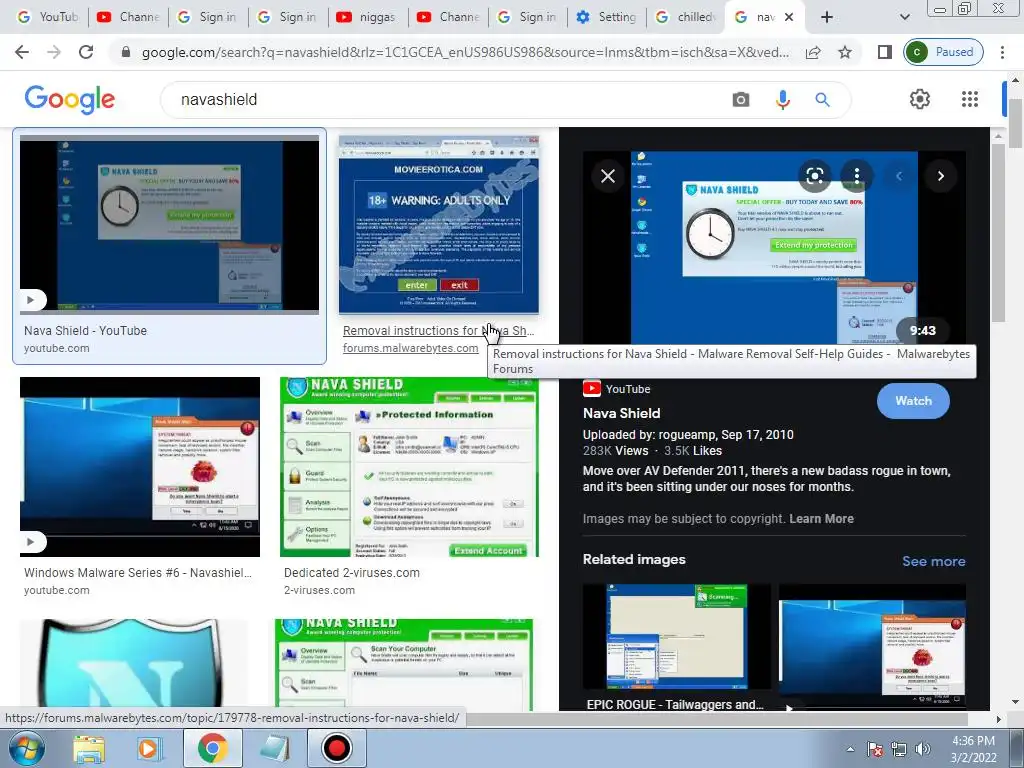This screenshot has height=768, width=1024.
Task: Click the preview panel scrollbar
Action: 998,232
